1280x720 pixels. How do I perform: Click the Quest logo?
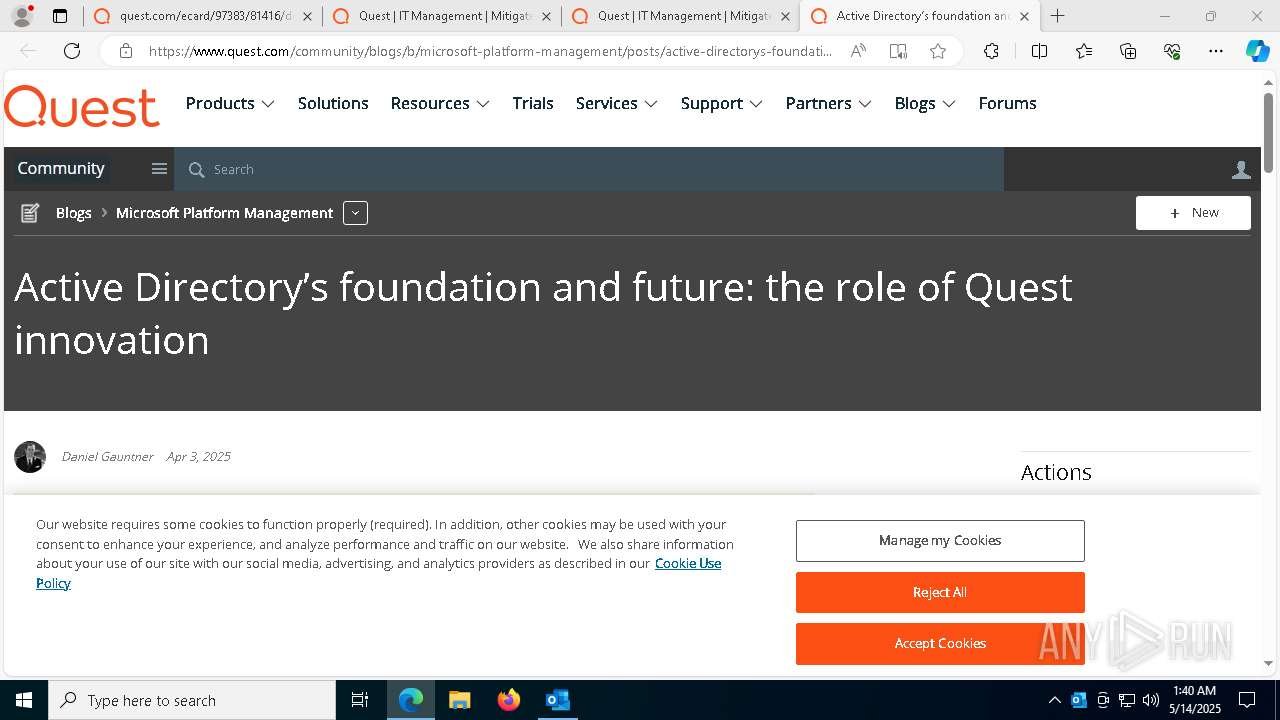[x=82, y=106]
